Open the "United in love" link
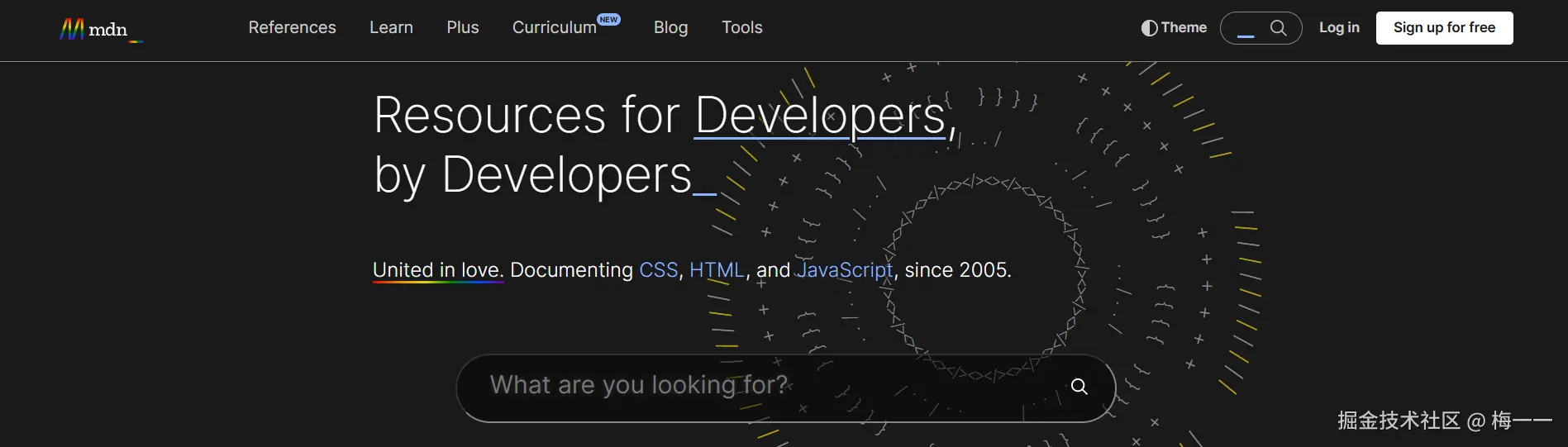 pos(437,270)
